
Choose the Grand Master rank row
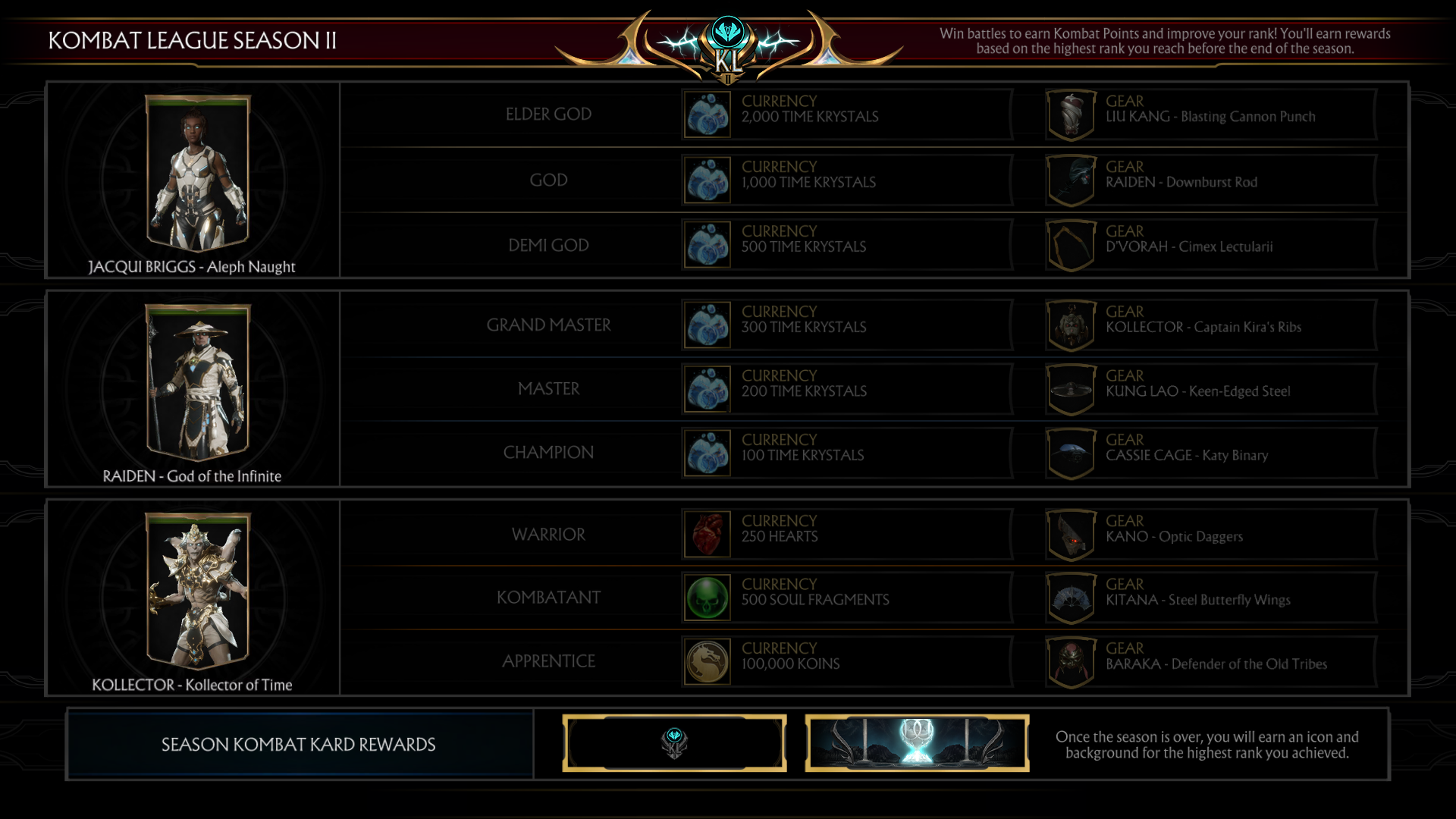(x=874, y=325)
